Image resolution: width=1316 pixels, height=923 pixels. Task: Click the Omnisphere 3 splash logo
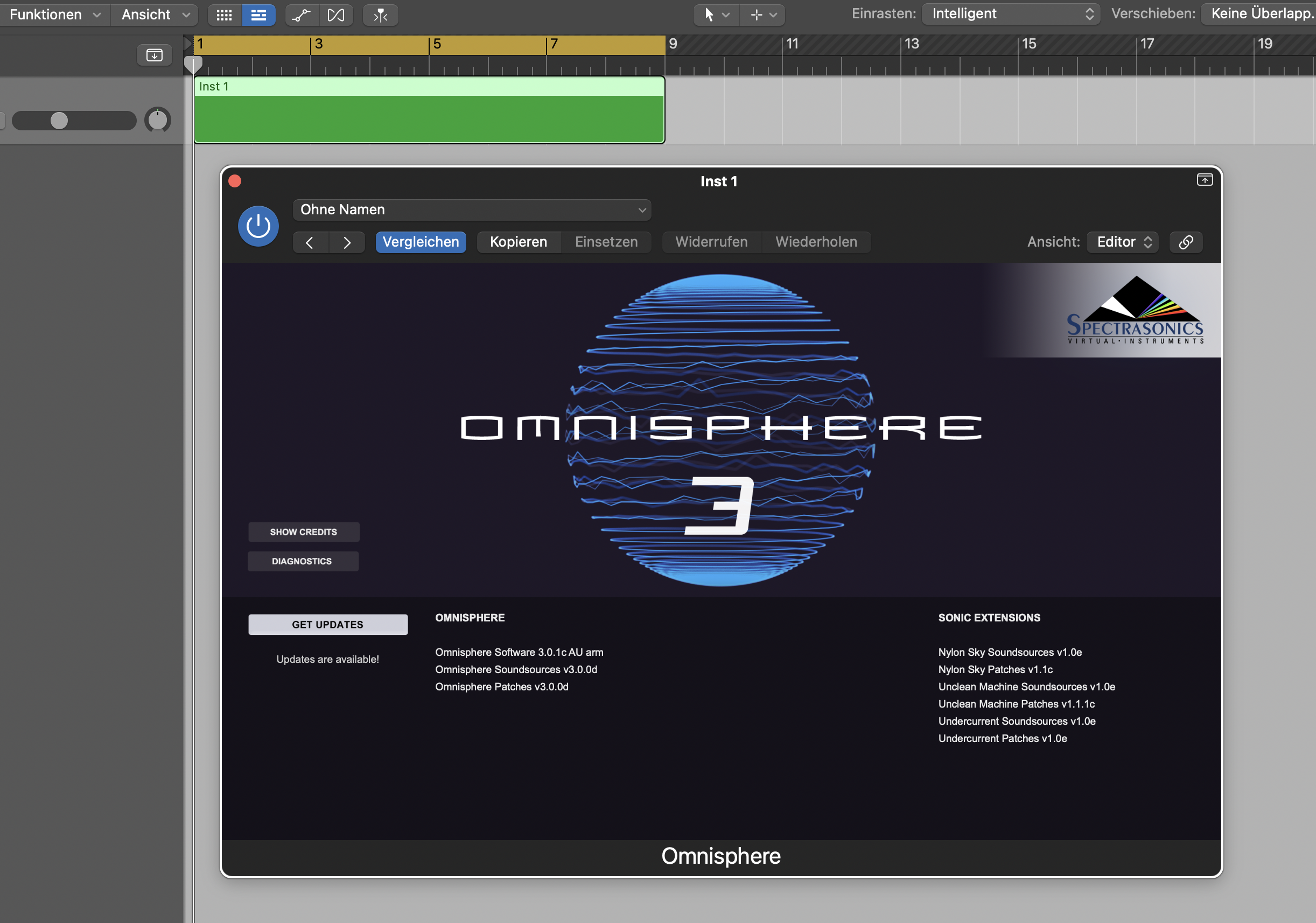(721, 430)
